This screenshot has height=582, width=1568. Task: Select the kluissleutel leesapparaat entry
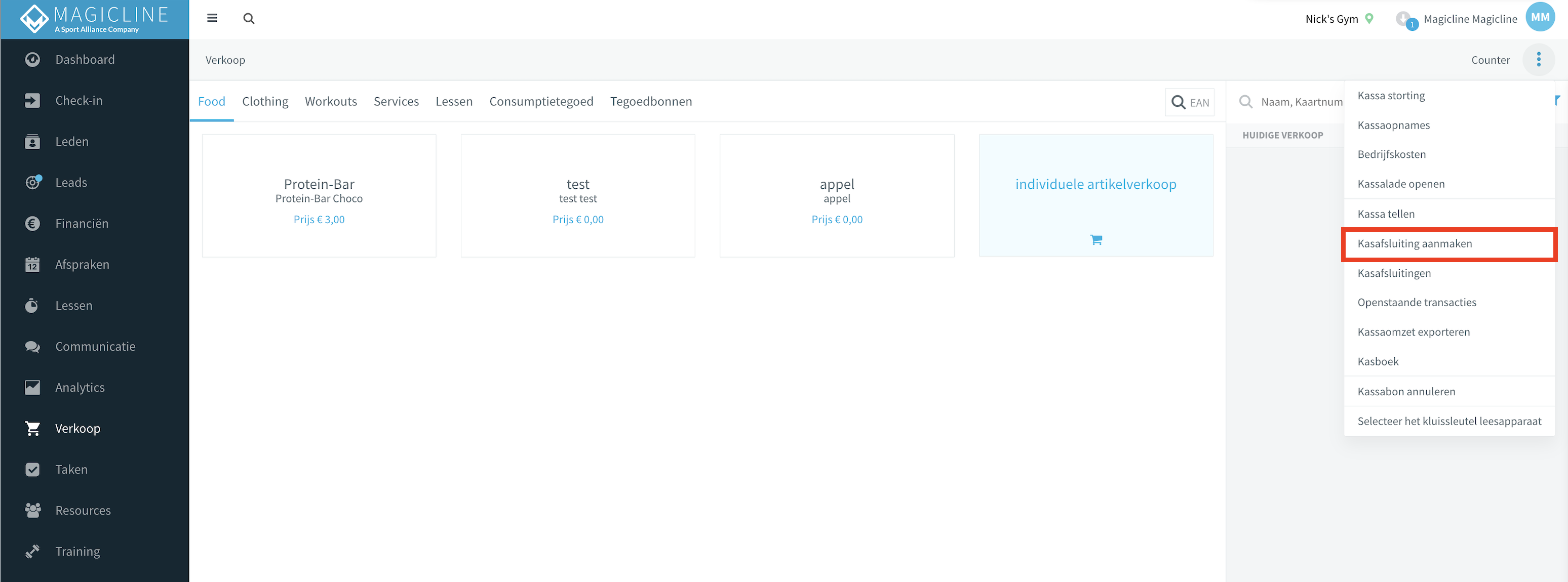pyautogui.click(x=1448, y=422)
